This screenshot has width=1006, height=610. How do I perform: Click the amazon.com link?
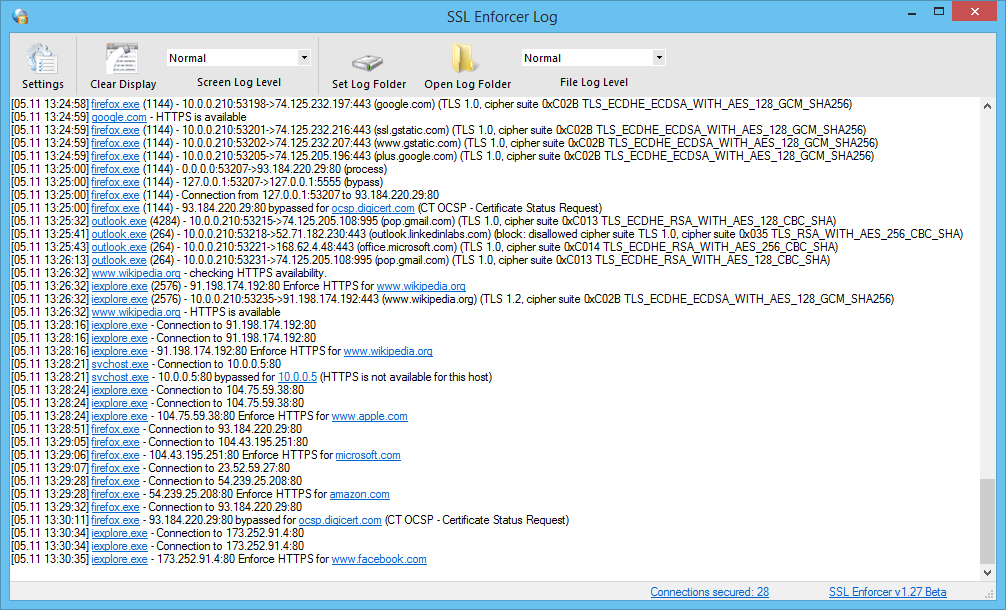[x=359, y=495]
